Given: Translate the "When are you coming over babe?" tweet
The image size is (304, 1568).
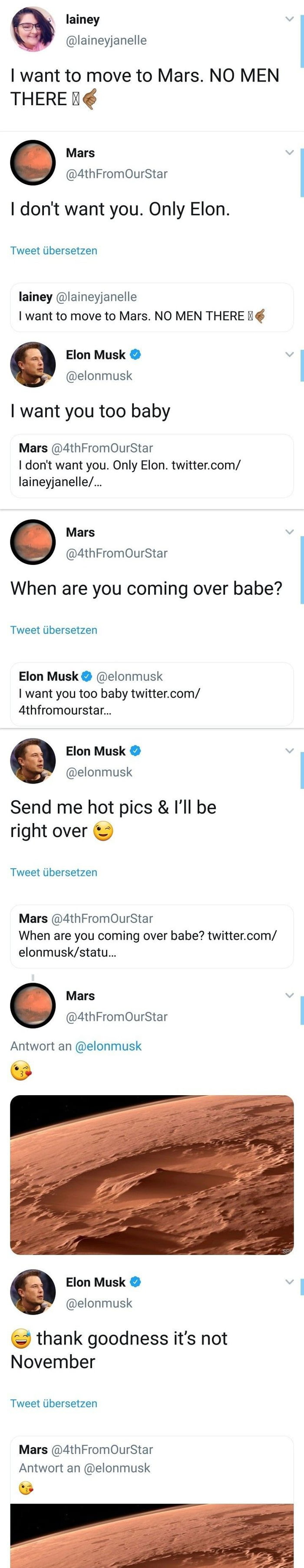Looking at the screenshot, I should coord(53,630).
